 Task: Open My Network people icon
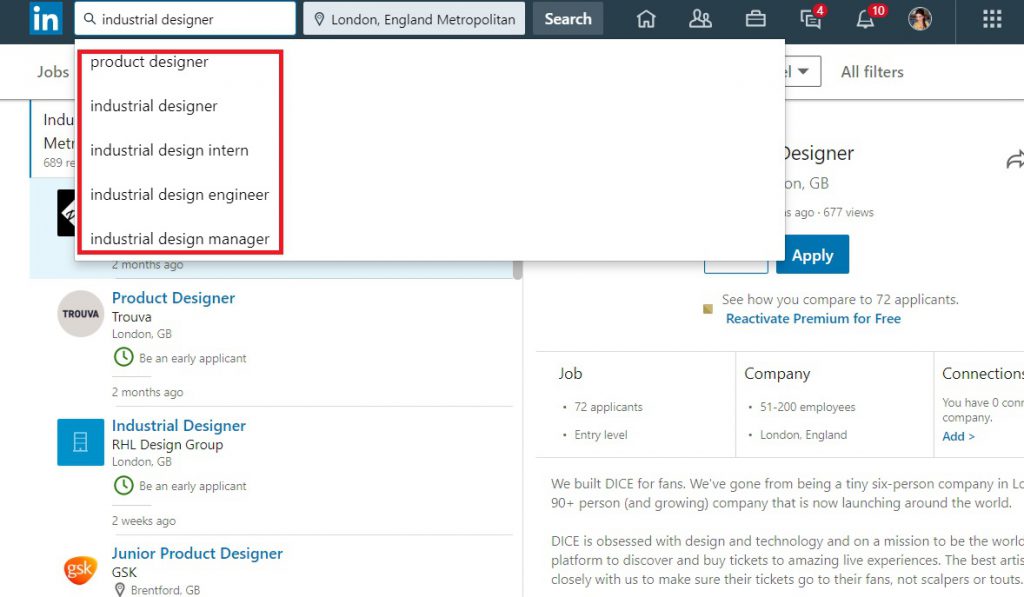coord(700,19)
